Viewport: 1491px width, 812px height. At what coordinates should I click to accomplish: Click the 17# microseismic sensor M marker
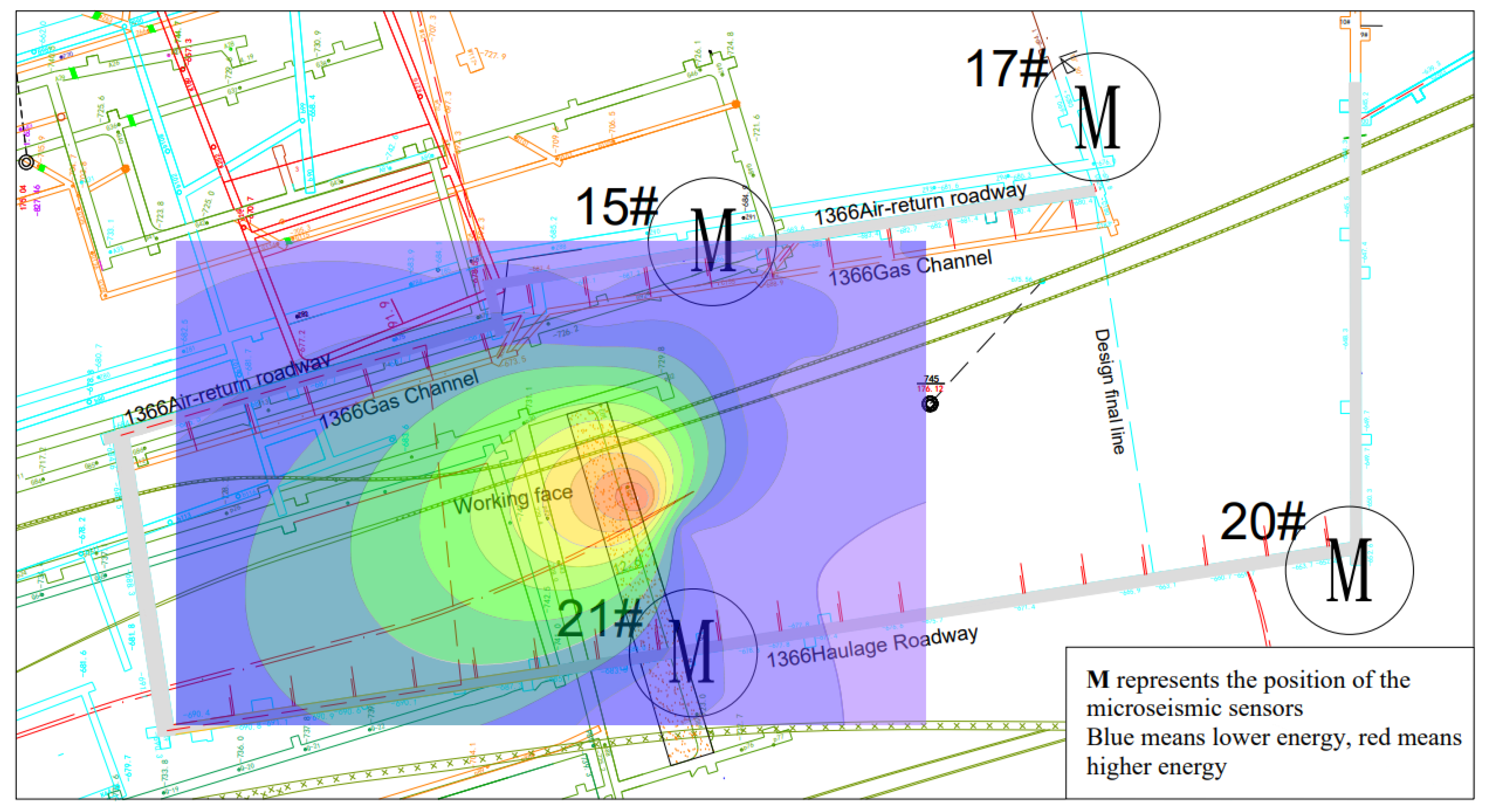pos(1096,117)
